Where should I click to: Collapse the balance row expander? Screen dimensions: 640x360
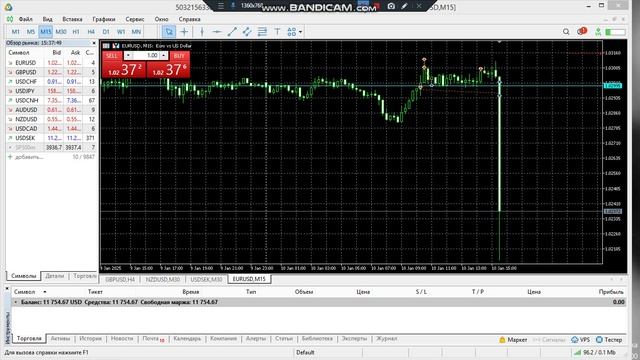point(16,302)
